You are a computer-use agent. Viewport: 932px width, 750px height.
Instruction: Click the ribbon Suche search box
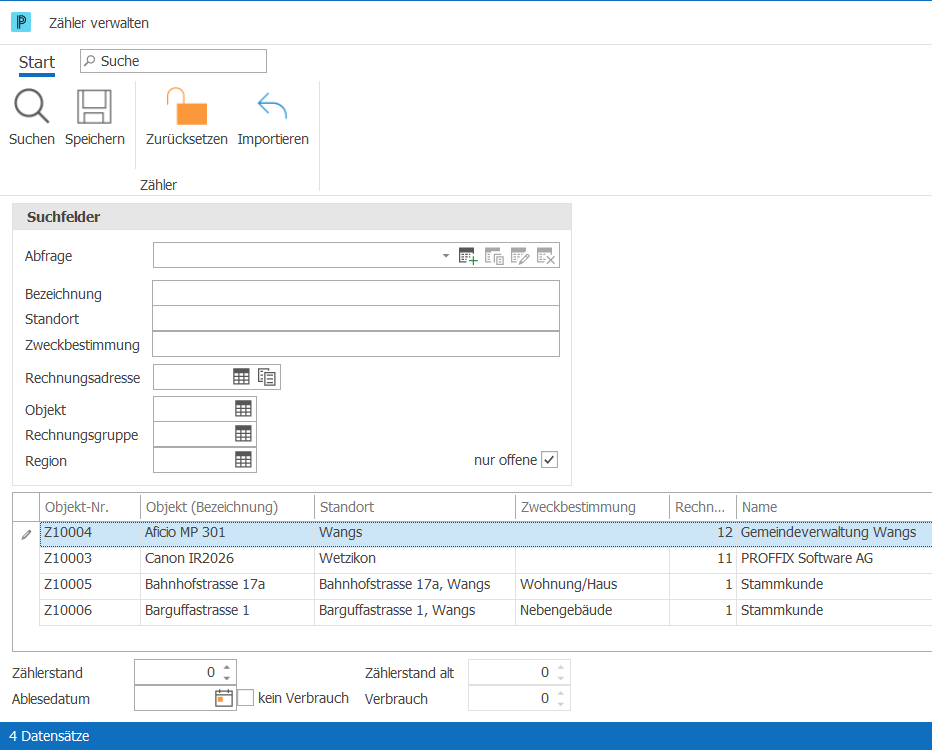pos(174,61)
